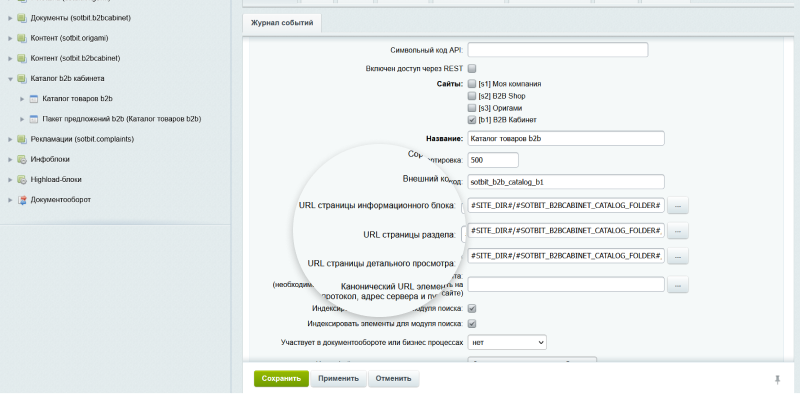The width and height of the screenshot is (800, 394).
Task: Check the [s1] Моя компания site
Action: (x=472, y=84)
